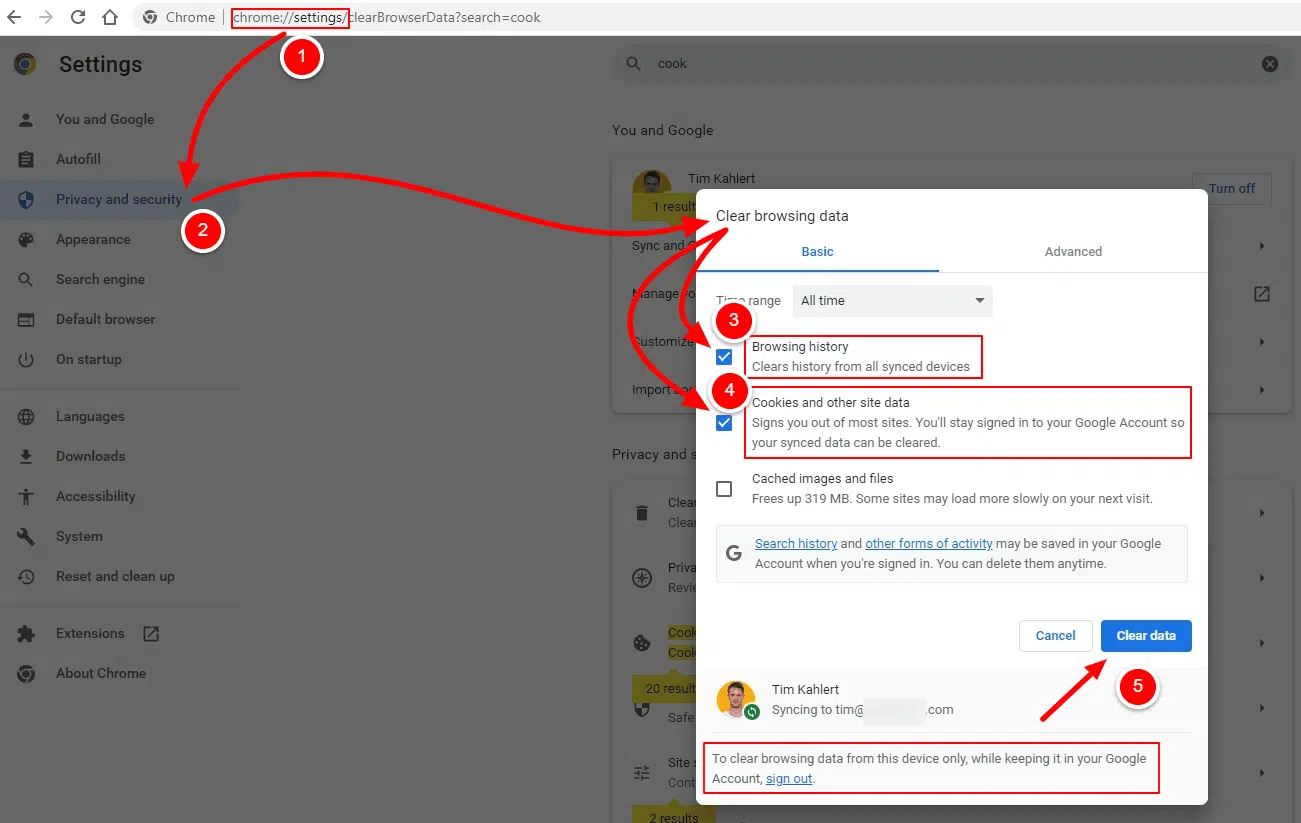Viewport: 1301px width, 823px height.
Task: Click the On startup power icon
Action: coord(26,359)
